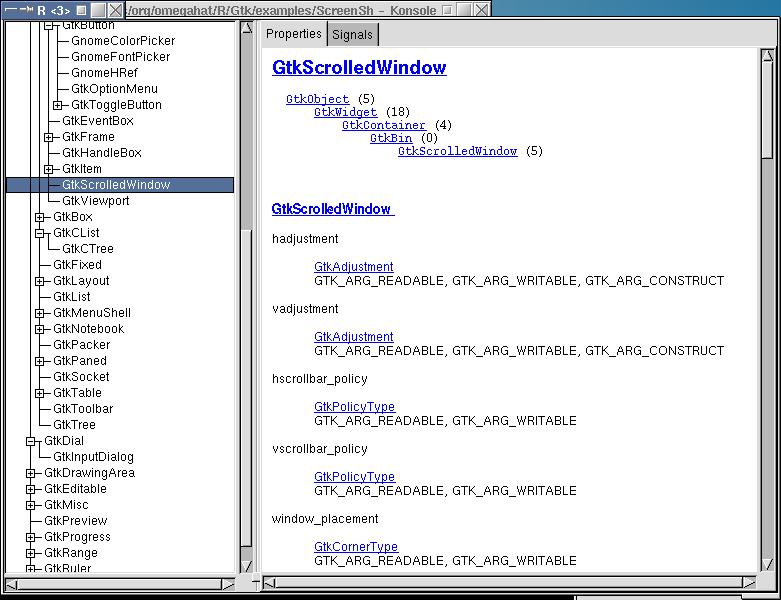Image resolution: width=781 pixels, height=600 pixels.
Task: Click tree panel scroll-up arrow
Action: click(x=247, y=27)
